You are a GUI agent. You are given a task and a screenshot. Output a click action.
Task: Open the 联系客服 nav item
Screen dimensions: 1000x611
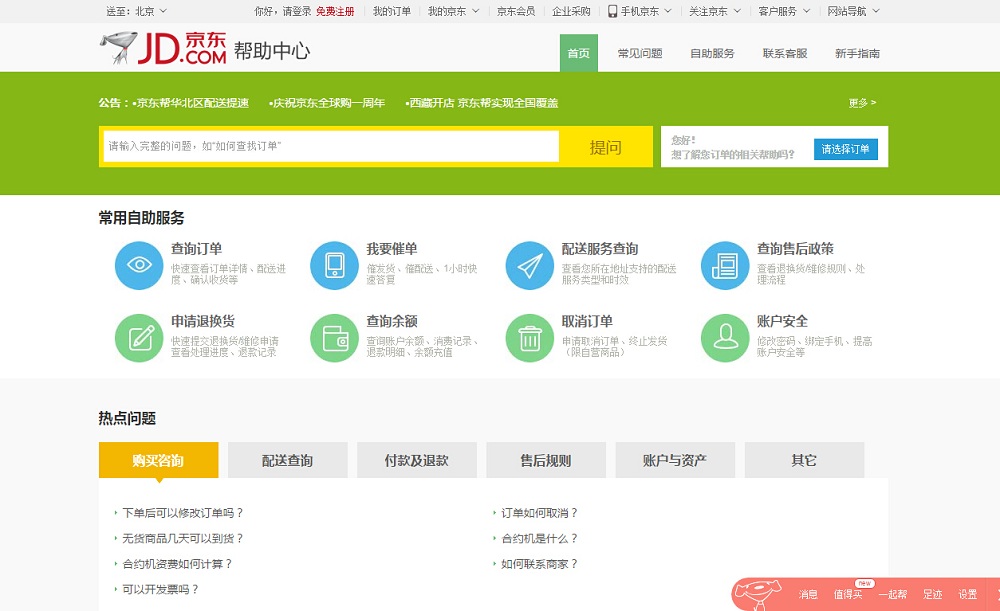785,54
